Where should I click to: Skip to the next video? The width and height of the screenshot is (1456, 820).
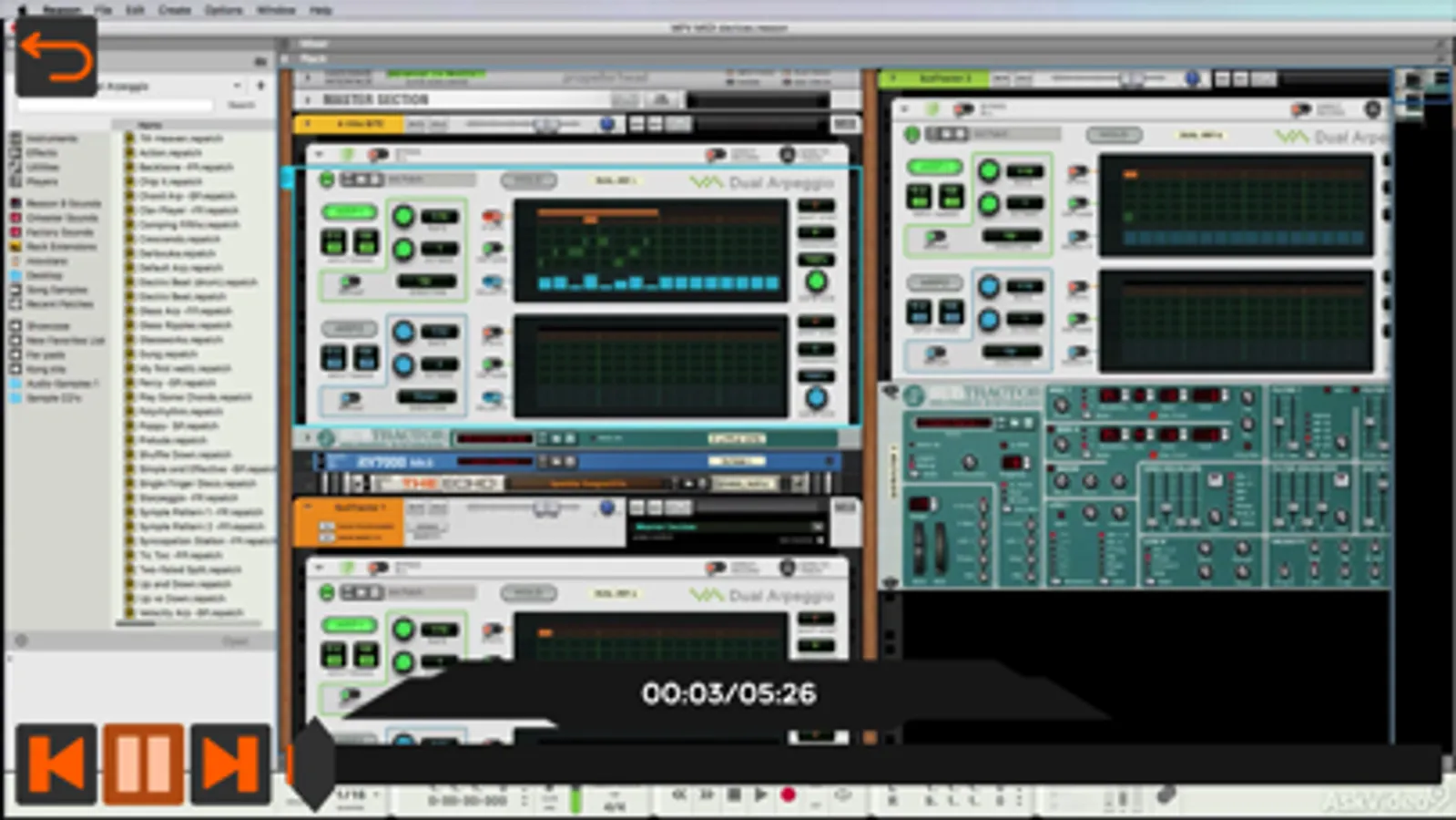pyautogui.click(x=229, y=764)
